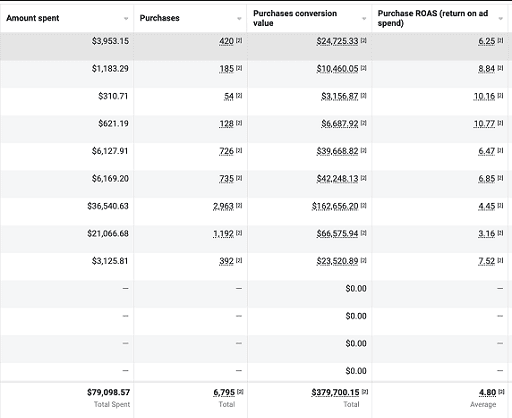Open the 1,192 purchases value link

223,234
